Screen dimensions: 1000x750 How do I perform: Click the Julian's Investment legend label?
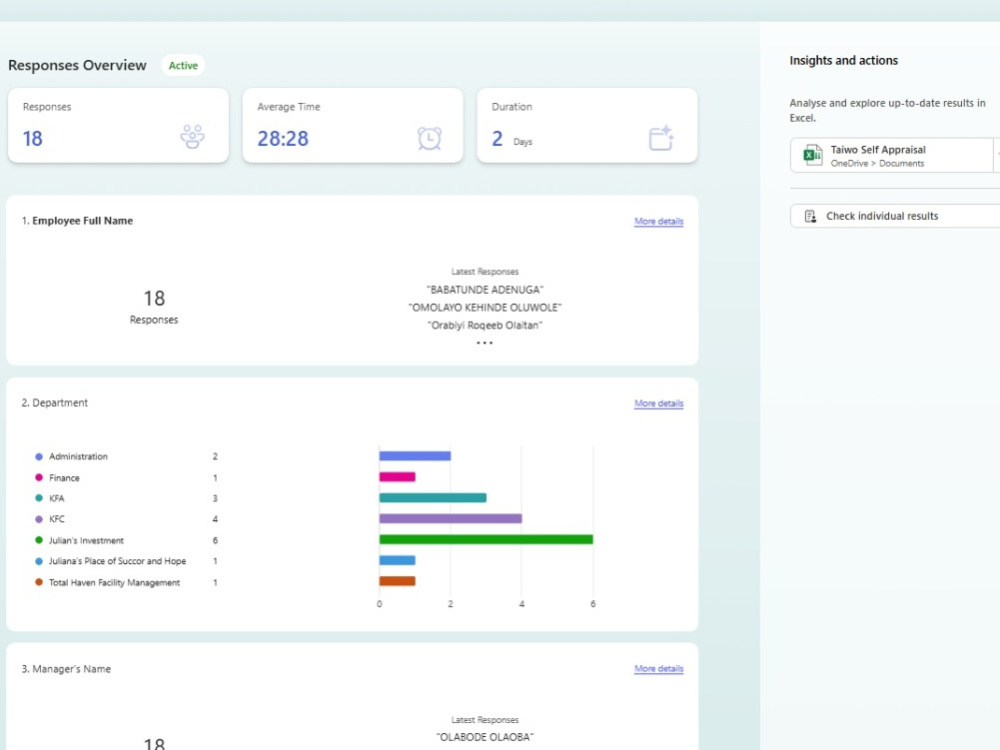click(86, 540)
